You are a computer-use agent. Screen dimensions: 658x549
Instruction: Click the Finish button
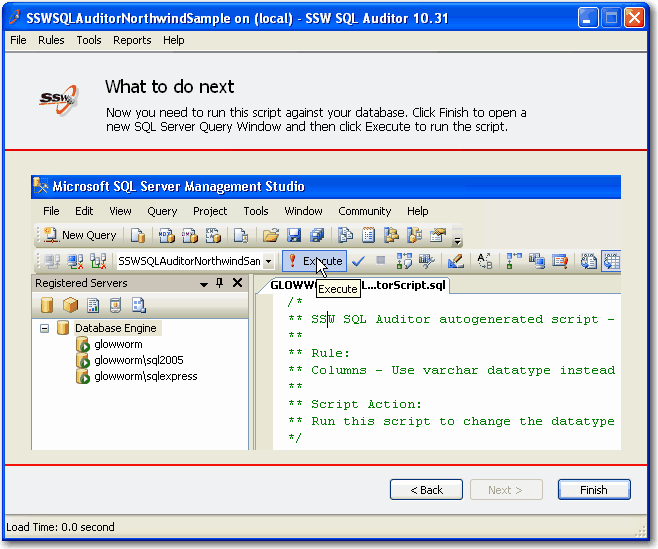594,490
